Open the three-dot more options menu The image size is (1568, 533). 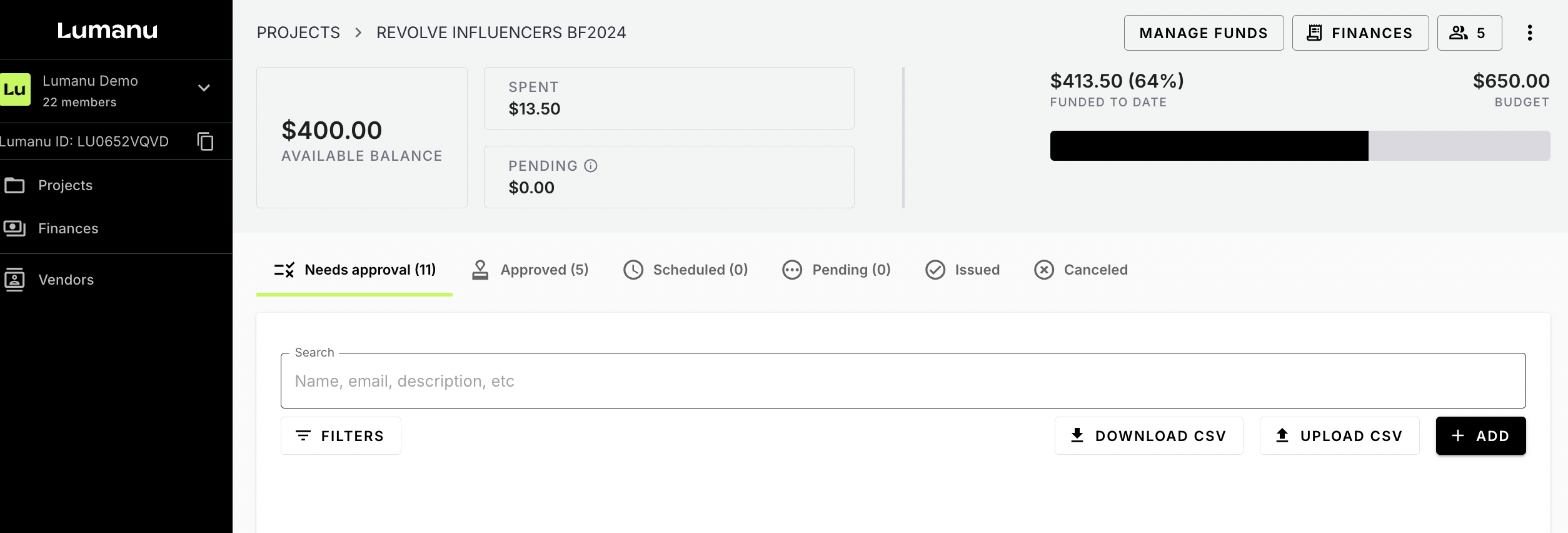click(1529, 33)
